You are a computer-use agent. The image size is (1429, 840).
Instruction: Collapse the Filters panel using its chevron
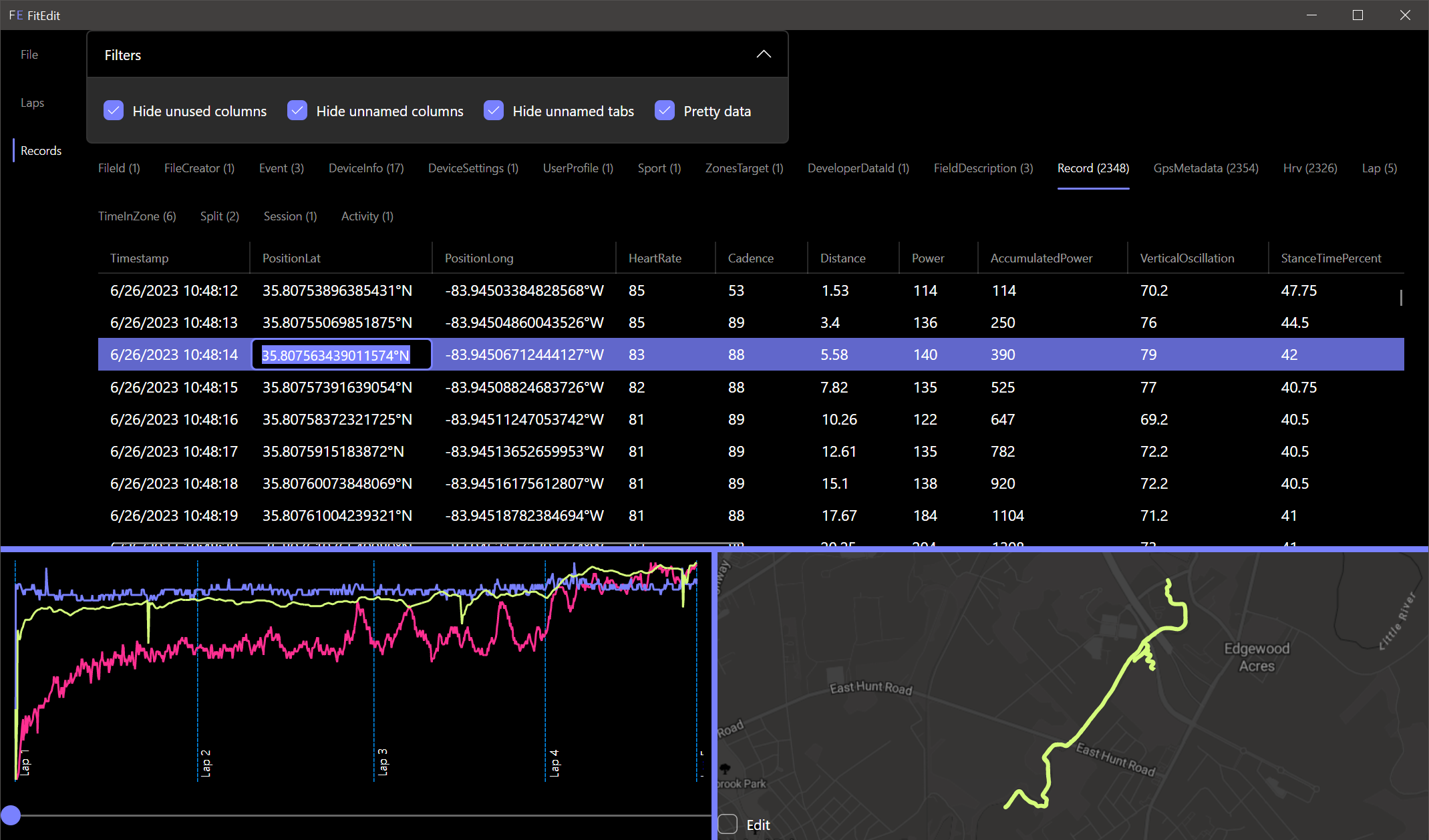(764, 54)
